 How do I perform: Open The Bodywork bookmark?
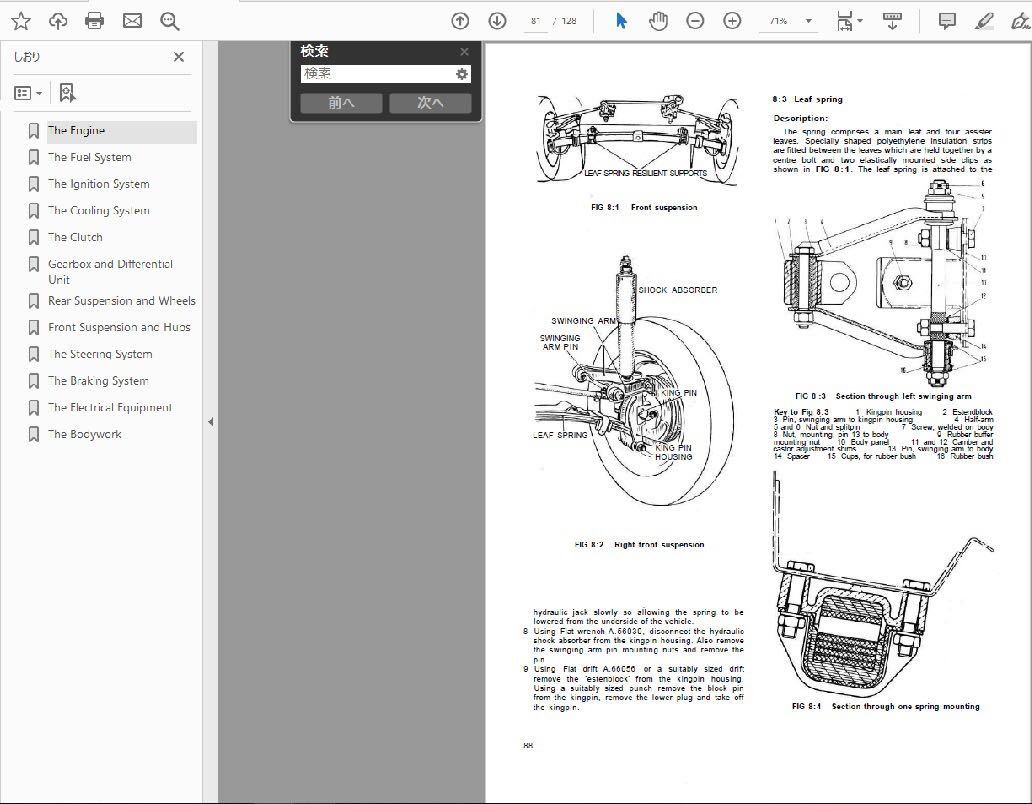click(85, 434)
